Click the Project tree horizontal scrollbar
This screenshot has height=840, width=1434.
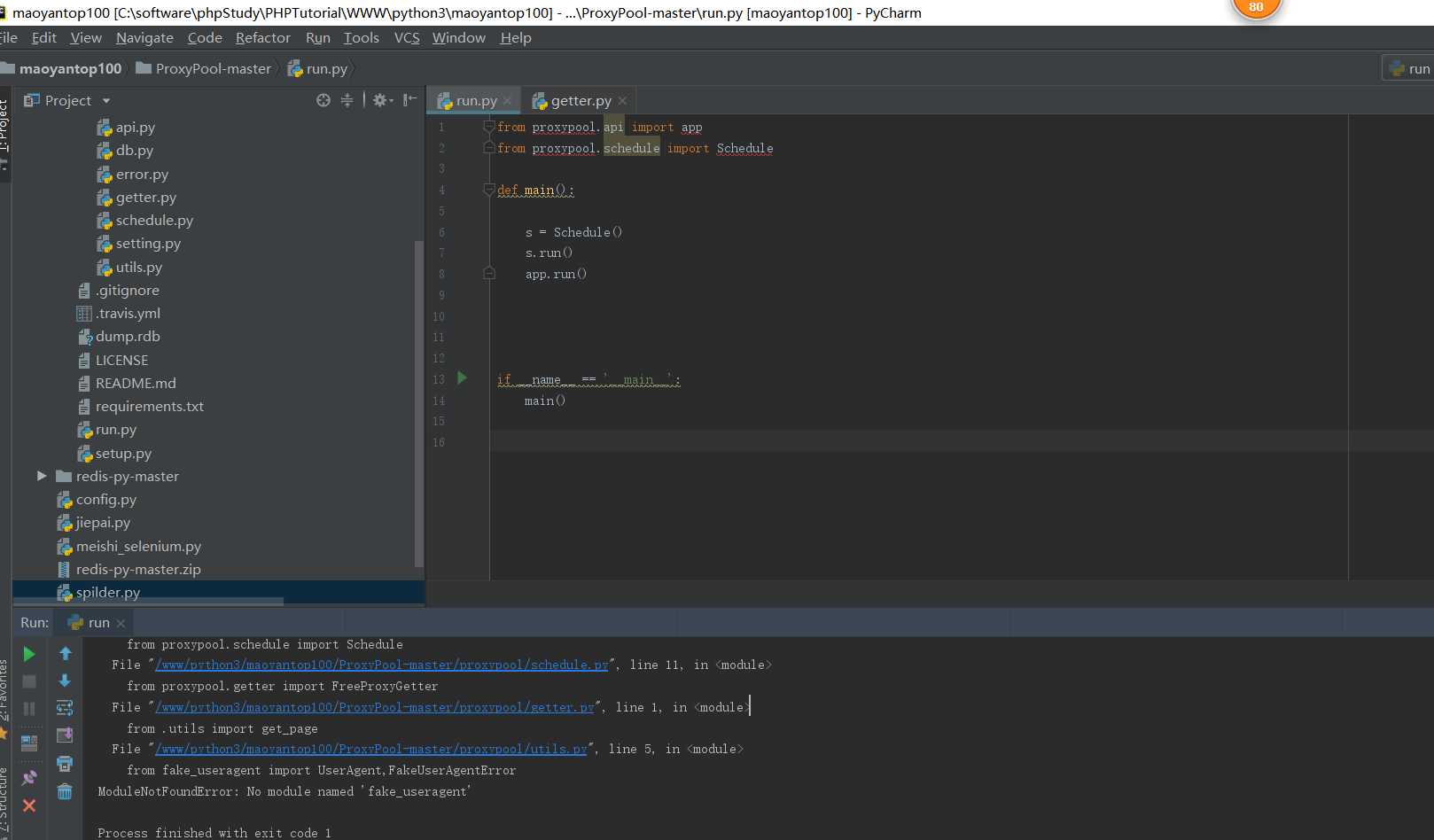click(148, 602)
